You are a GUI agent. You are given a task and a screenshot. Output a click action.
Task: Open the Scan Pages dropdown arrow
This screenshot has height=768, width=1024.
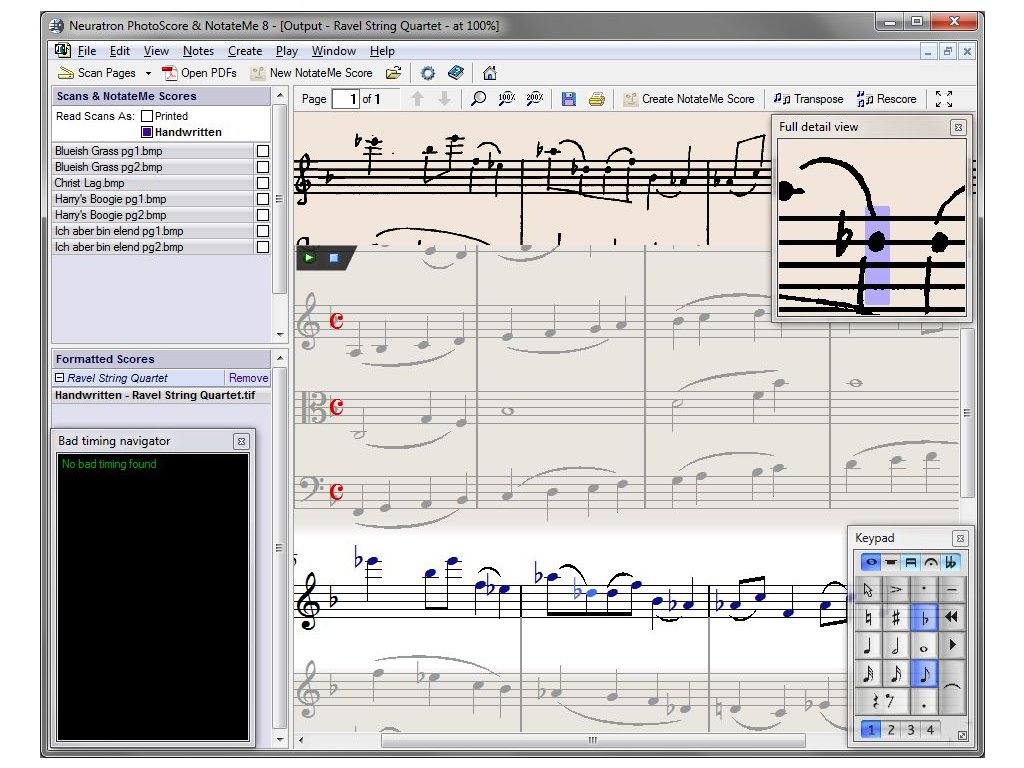point(148,73)
